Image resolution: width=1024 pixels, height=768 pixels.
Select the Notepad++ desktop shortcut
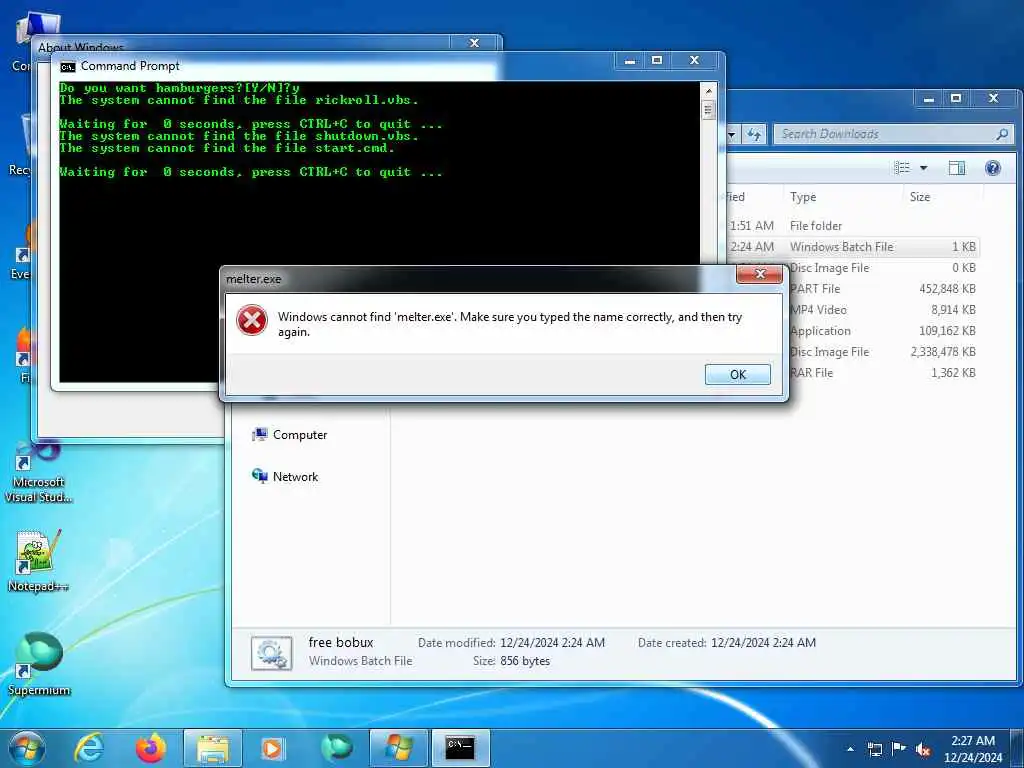(39, 560)
